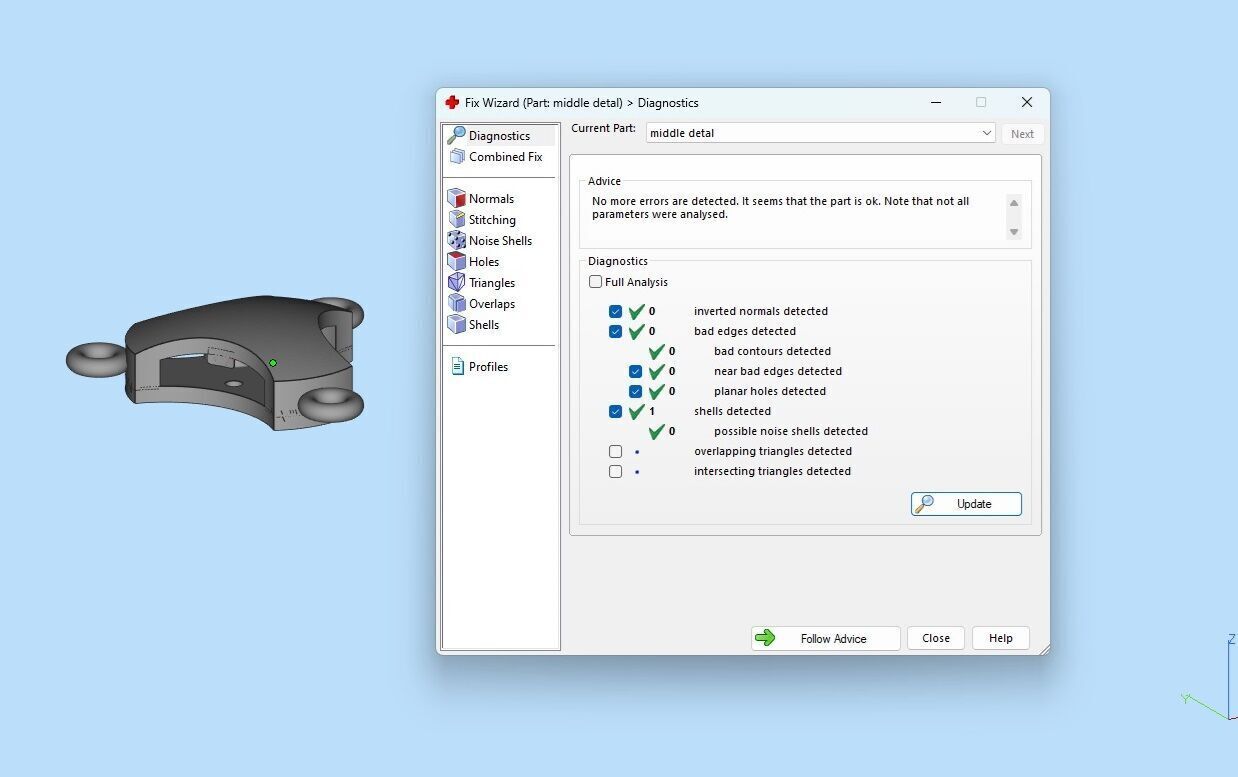The height and width of the screenshot is (777, 1238).
Task: Click Advice box scroll up arrow
Action: pos(1014,203)
